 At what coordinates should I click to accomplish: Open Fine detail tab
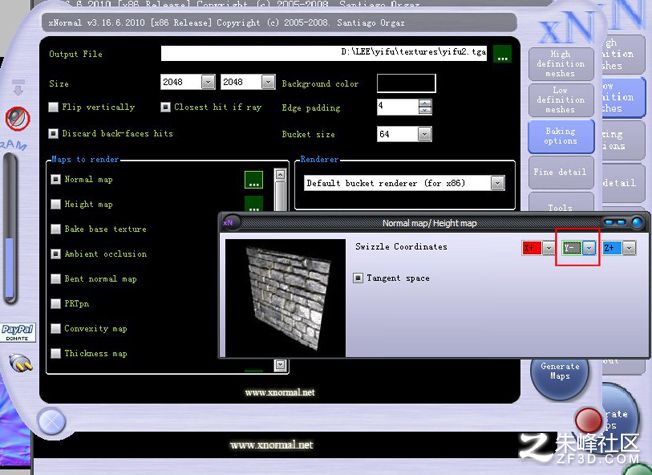(x=561, y=172)
